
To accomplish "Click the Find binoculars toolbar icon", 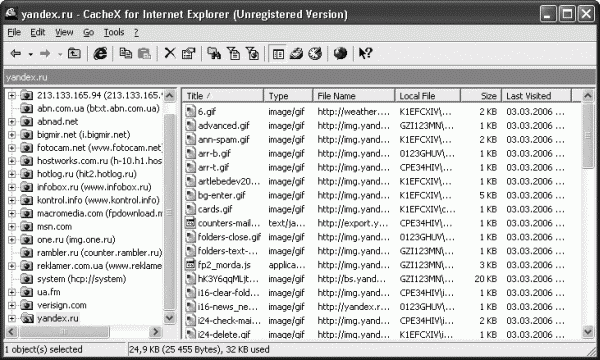I will coord(214,53).
